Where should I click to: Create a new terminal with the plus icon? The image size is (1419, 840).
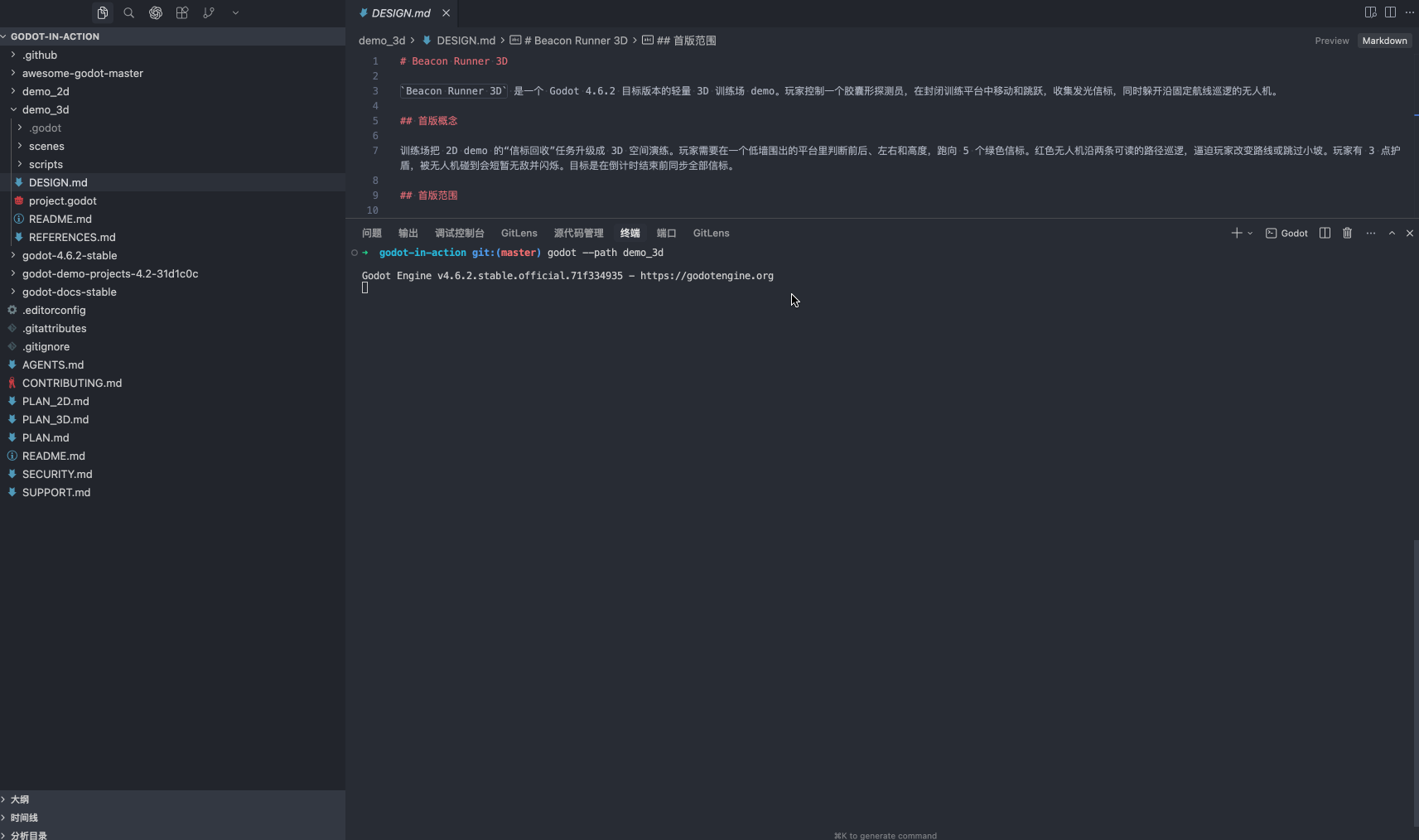(x=1236, y=233)
